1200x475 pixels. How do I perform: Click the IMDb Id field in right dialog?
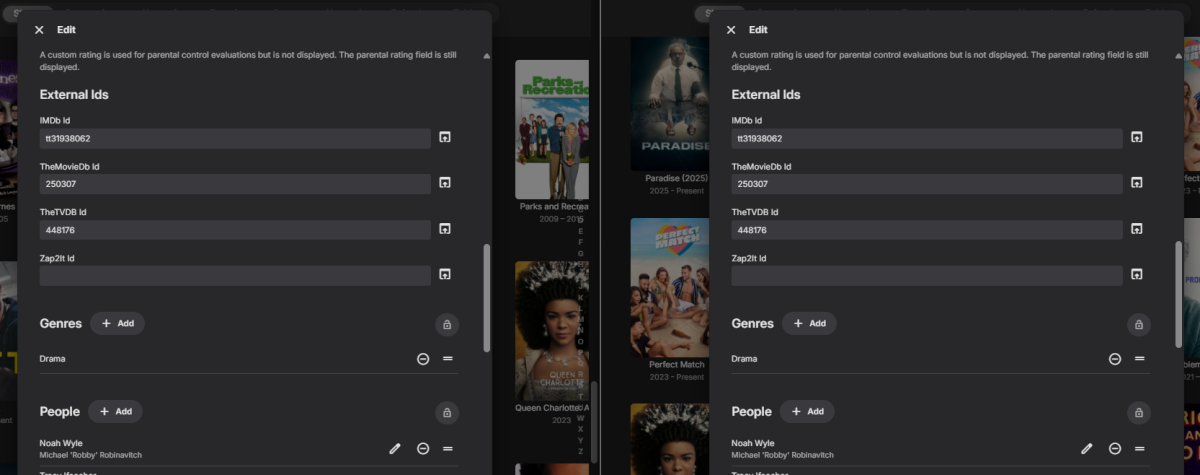coord(926,138)
